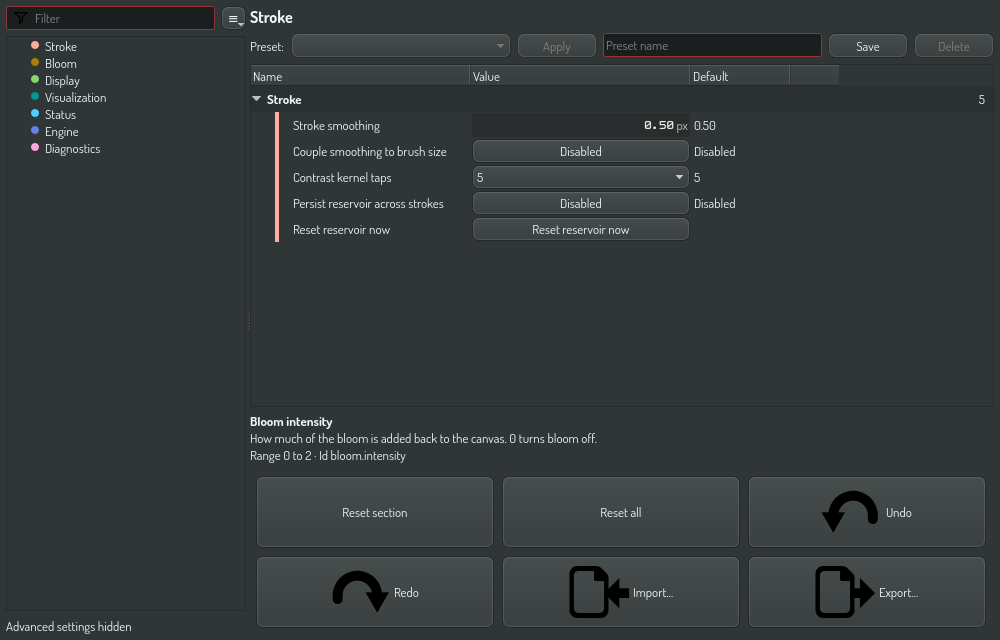Click the brown dot beside Bloom
Screen dimensions: 1000x640
(x=35, y=62)
